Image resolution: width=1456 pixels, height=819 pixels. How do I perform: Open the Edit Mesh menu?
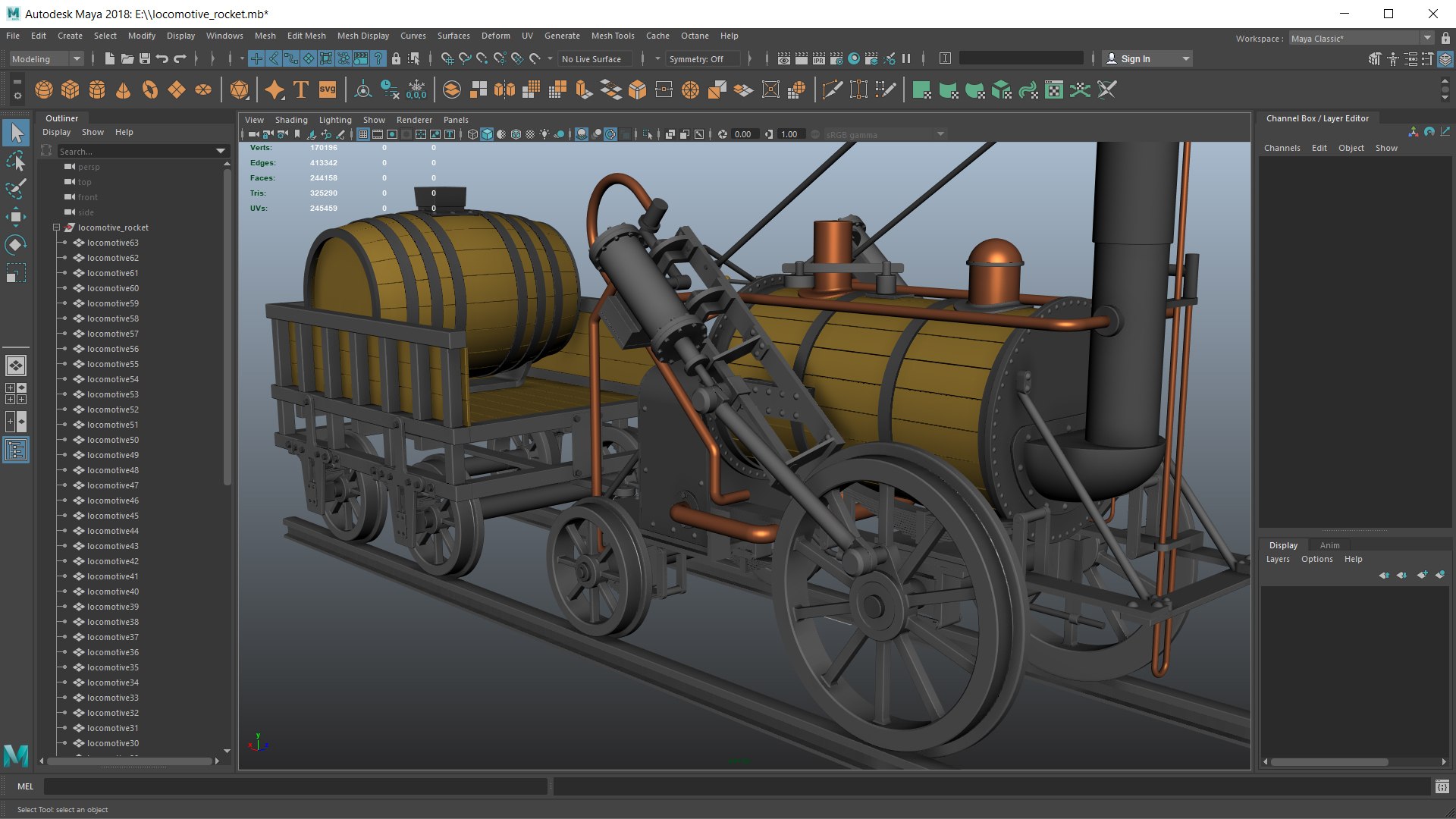(306, 36)
